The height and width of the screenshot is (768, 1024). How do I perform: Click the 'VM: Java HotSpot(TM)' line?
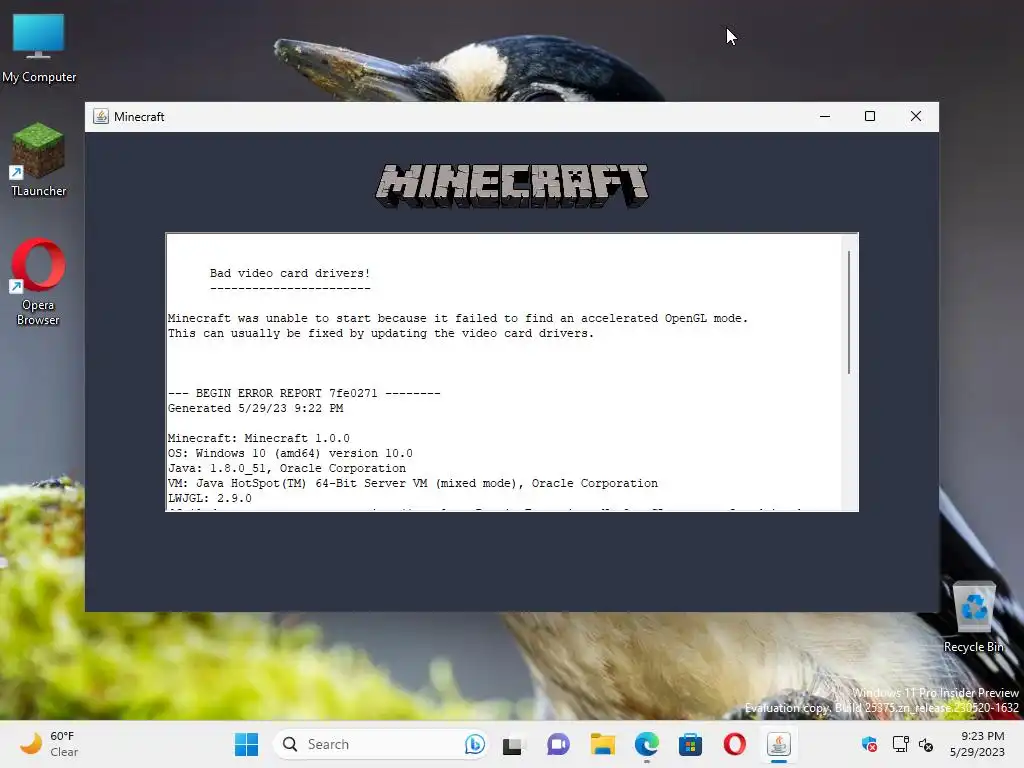tap(413, 483)
